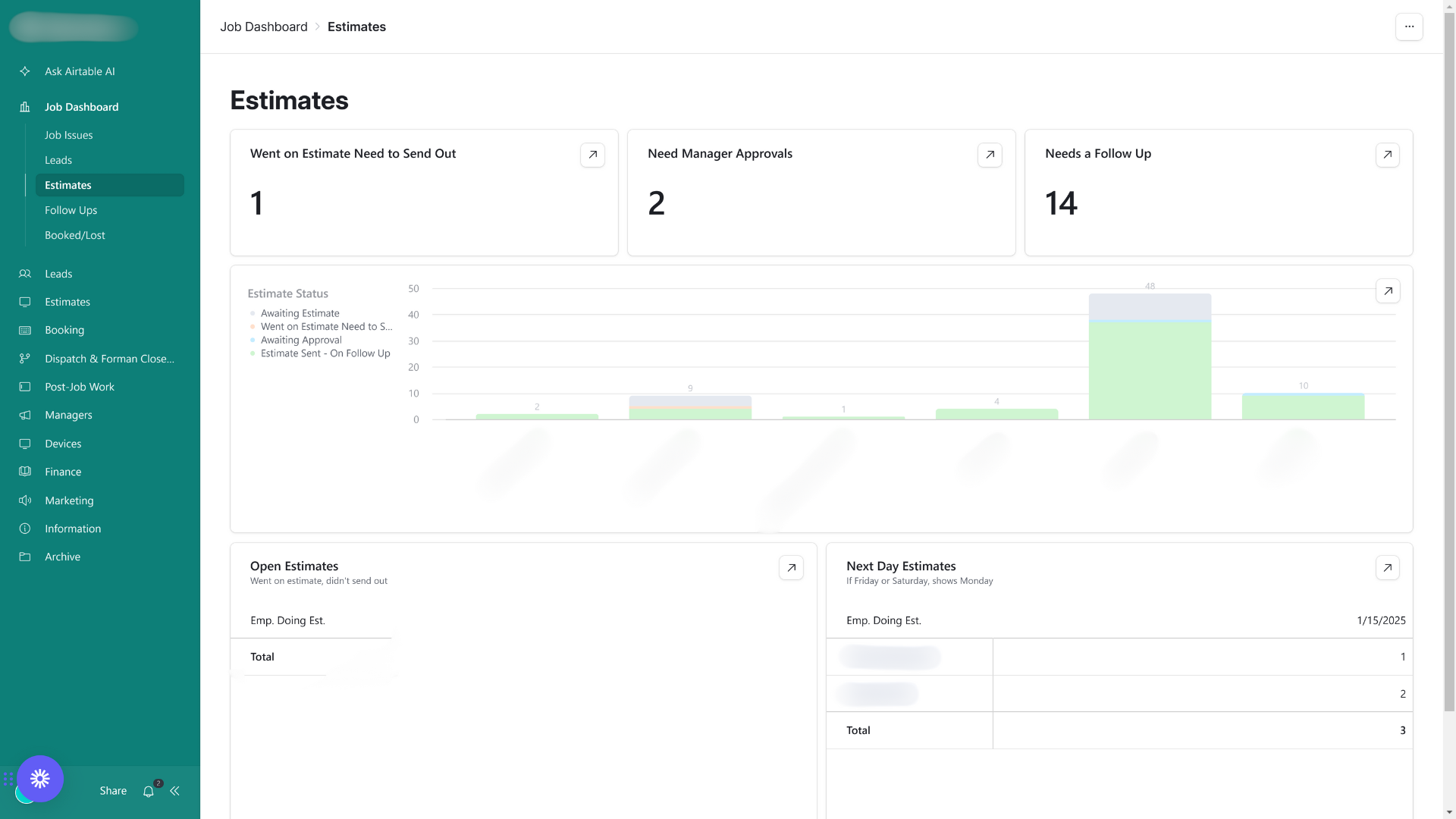Viewport: 1456px width, 819px height.
Task: Select Booked/Lost in the sidebar
Action: tap(74, 235)
